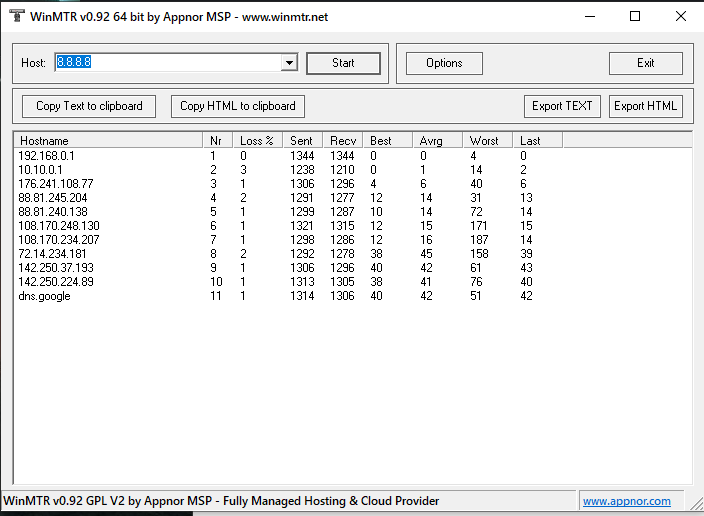Click the Worst value 158

(479, 254)
